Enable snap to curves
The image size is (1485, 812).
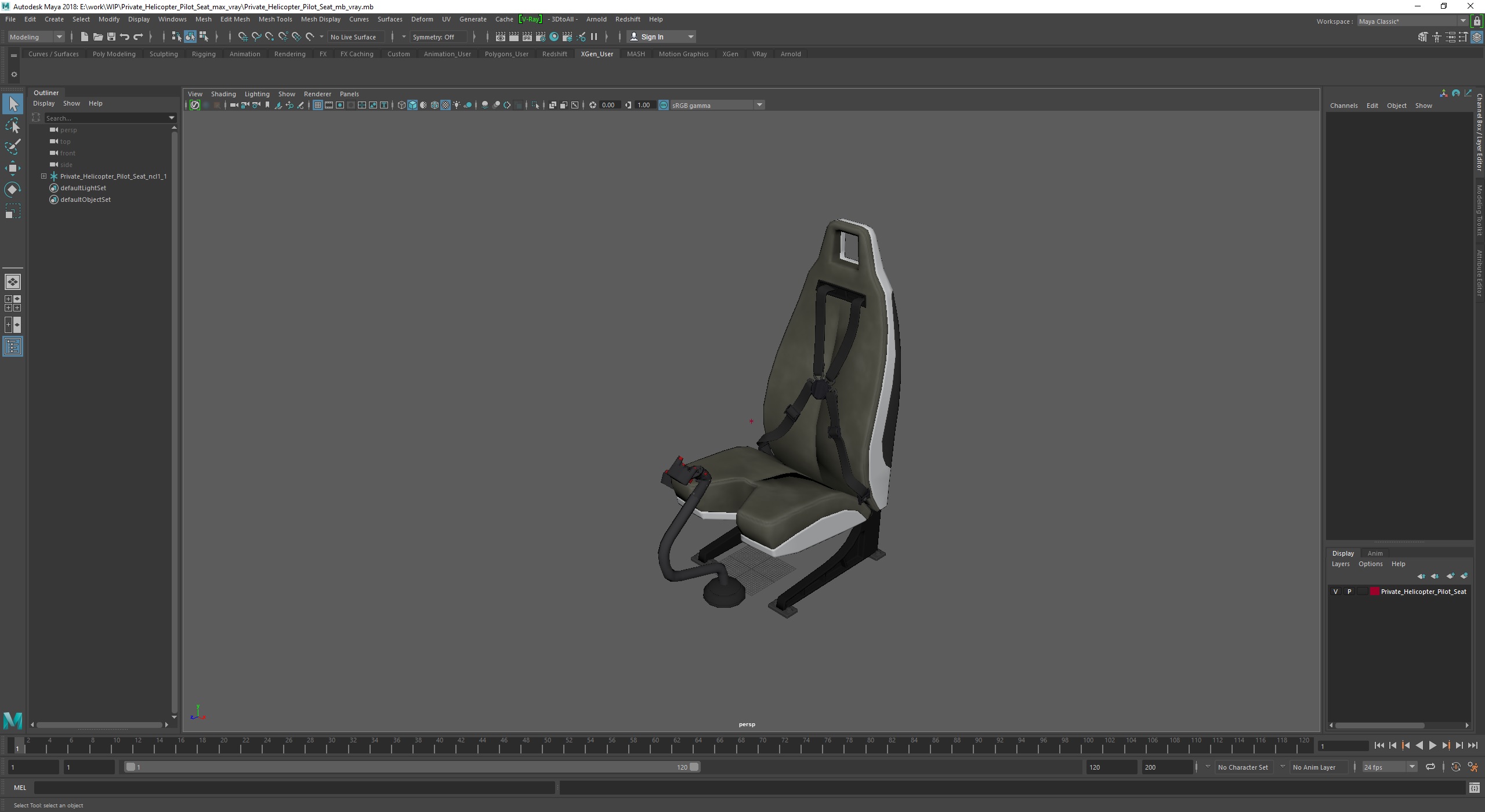[256, 37]
